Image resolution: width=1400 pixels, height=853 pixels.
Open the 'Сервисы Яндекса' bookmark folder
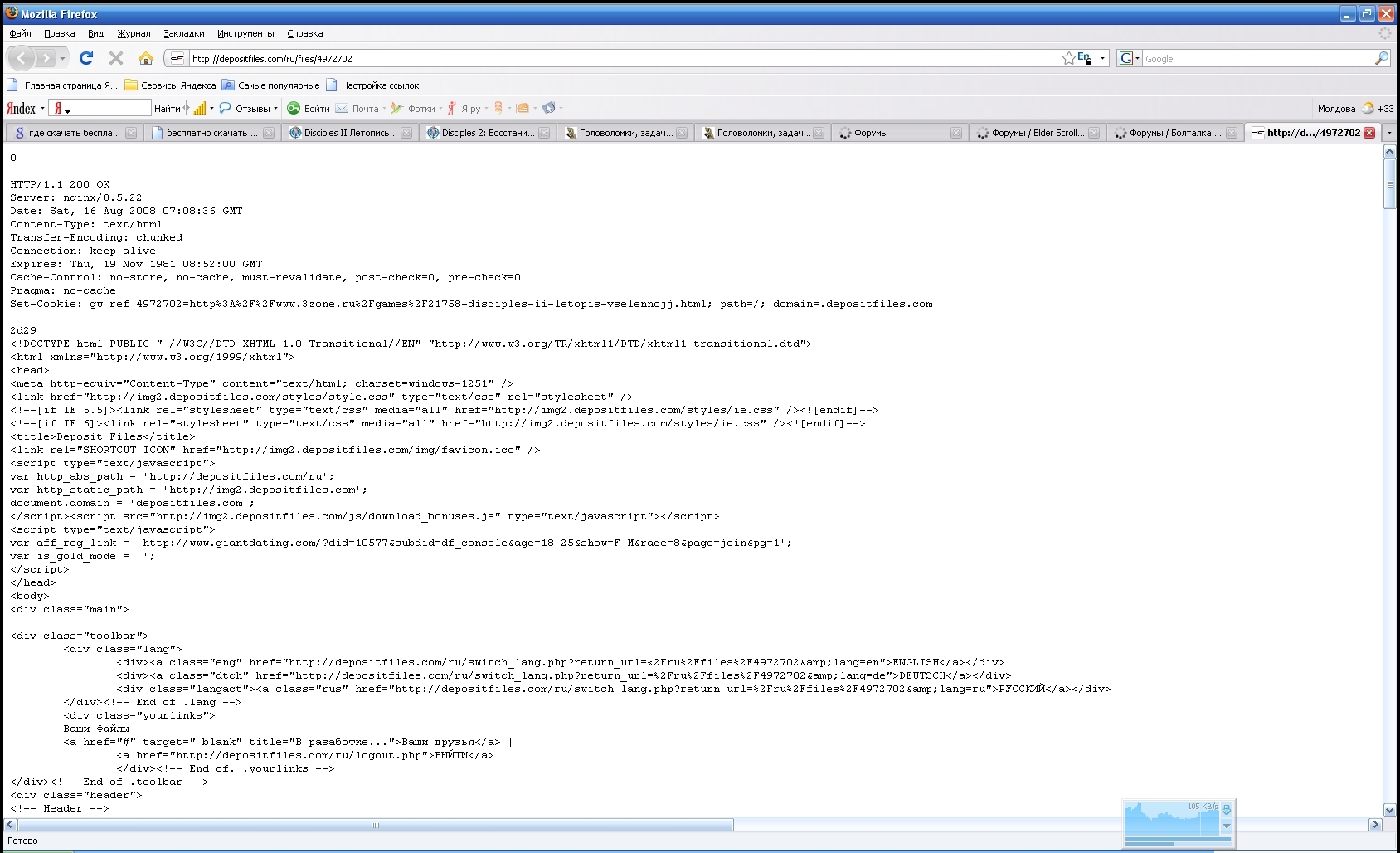(x=170, y=85)
